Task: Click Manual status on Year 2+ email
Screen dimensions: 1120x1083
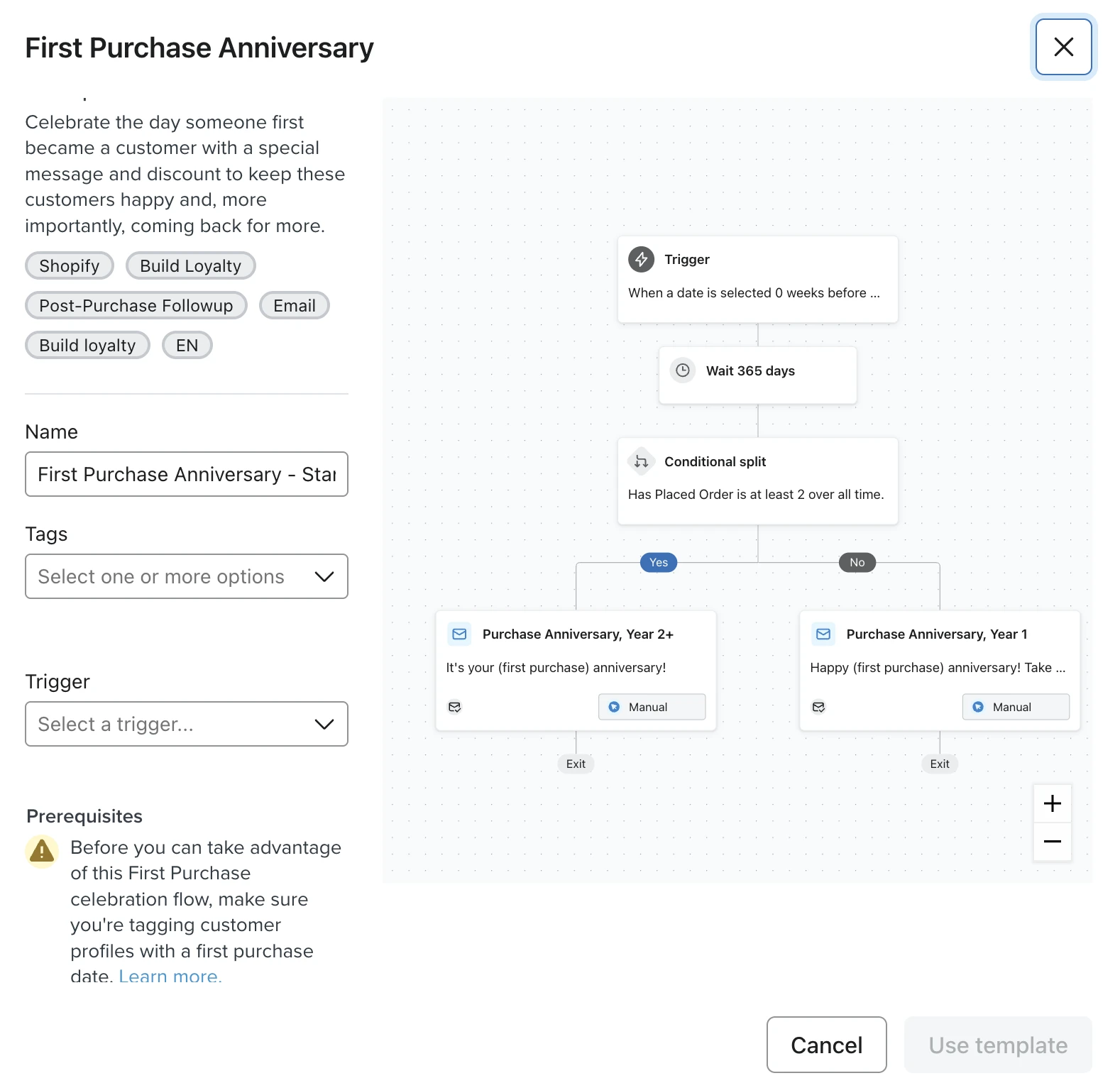Action: tap(652, 707)
